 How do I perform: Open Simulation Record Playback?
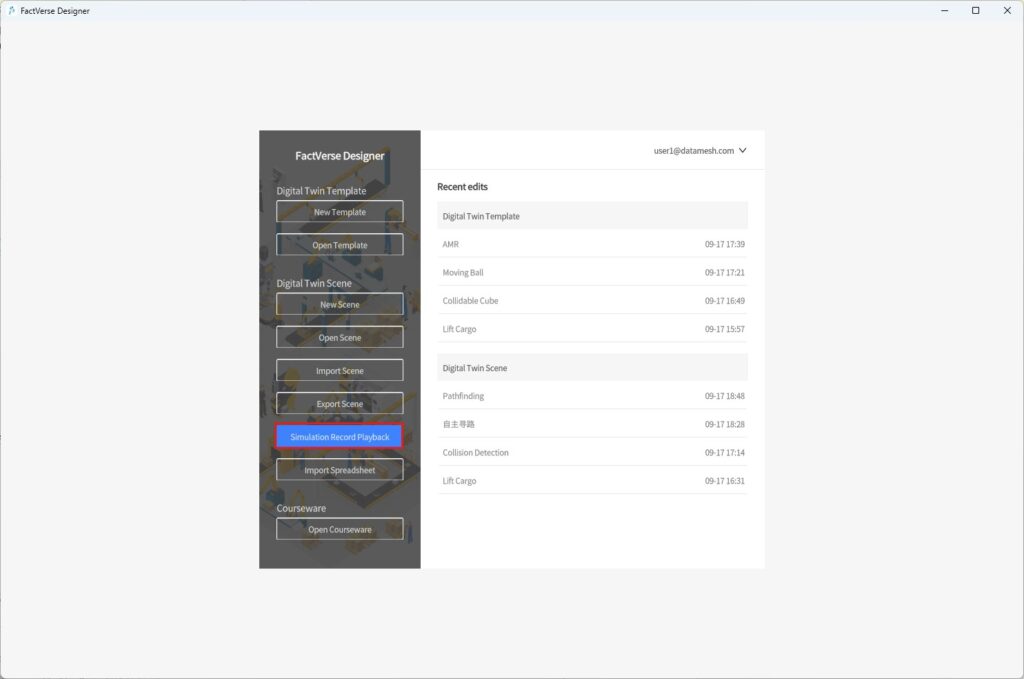[x=339, y=436]
